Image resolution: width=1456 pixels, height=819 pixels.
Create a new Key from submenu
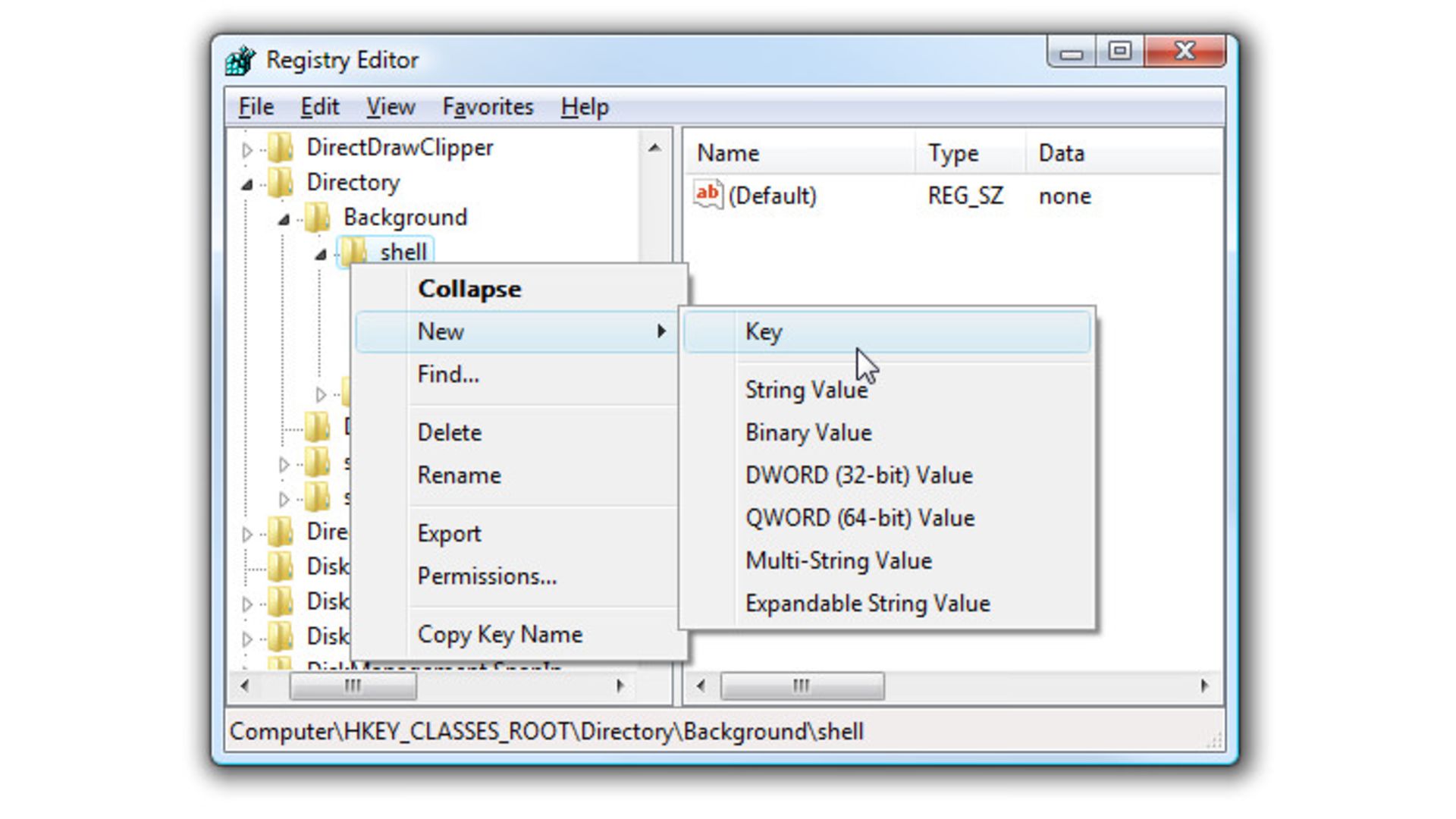(x=887, y=331)
